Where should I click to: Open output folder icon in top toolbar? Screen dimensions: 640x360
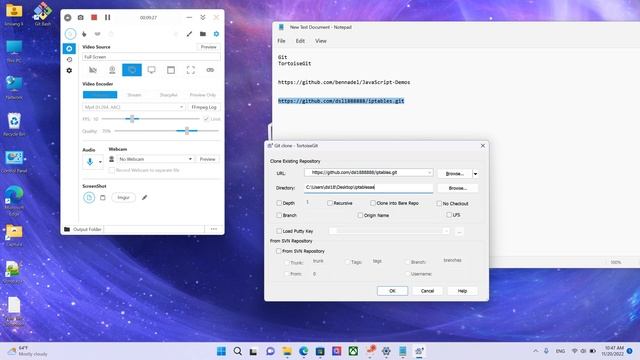click(203, 34)
